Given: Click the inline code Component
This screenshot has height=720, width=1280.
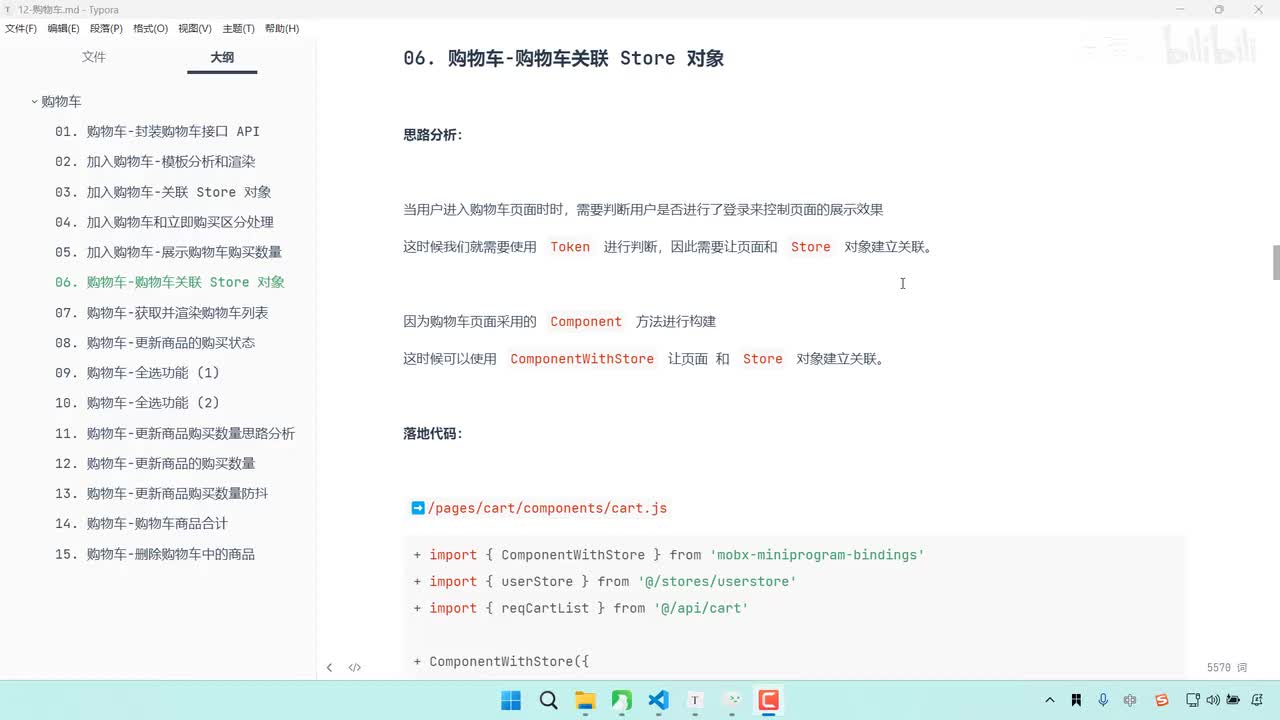Looking at the screenshot, I should [x=586, y=322].
